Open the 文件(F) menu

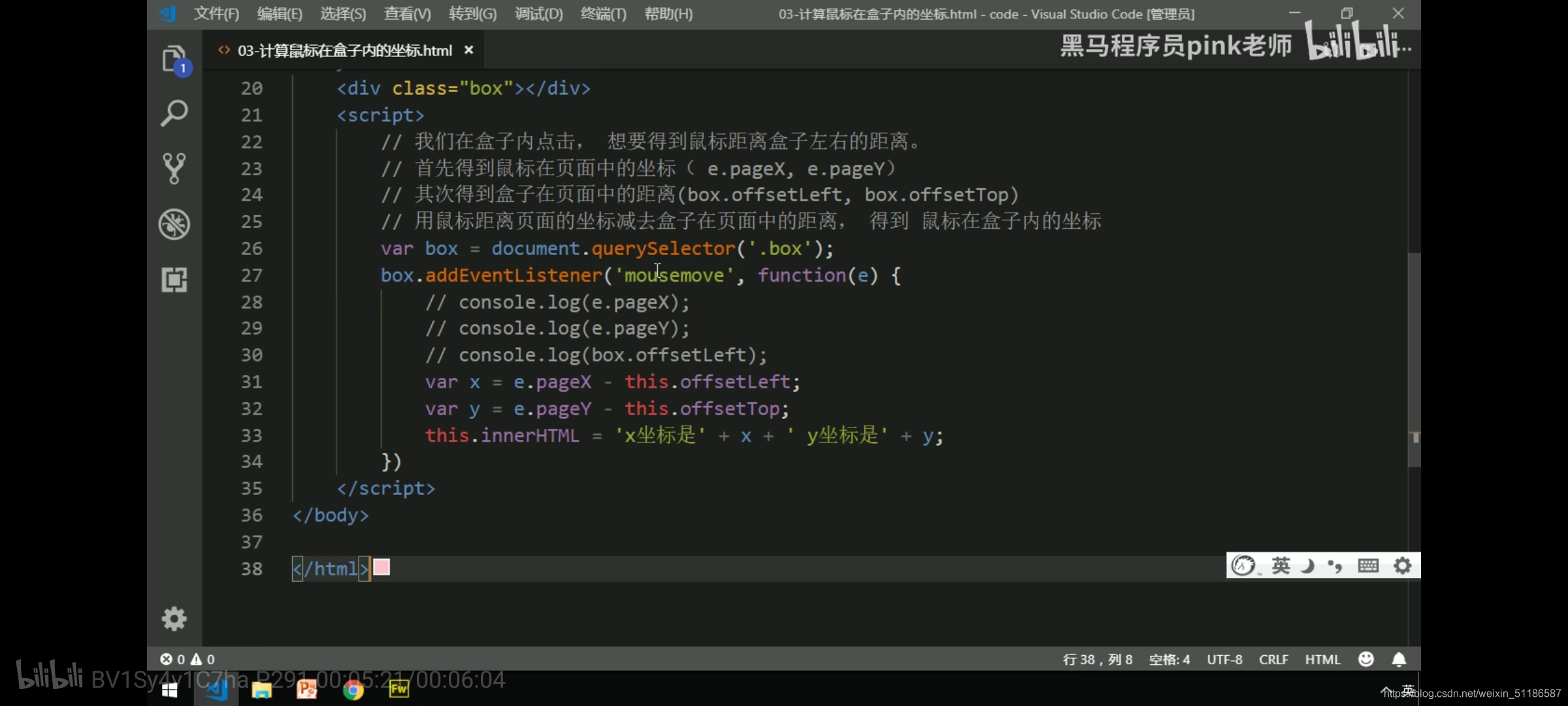(x=216, y=14)
